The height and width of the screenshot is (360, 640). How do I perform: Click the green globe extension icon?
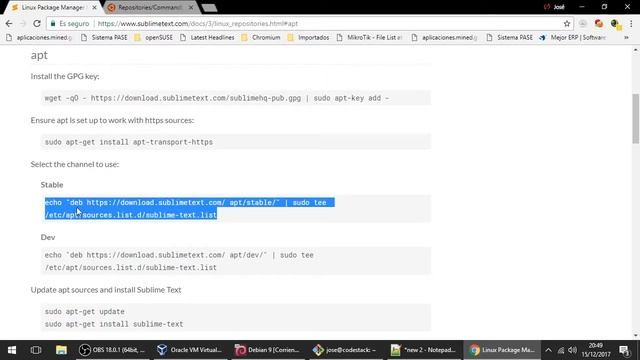(615, 24)
